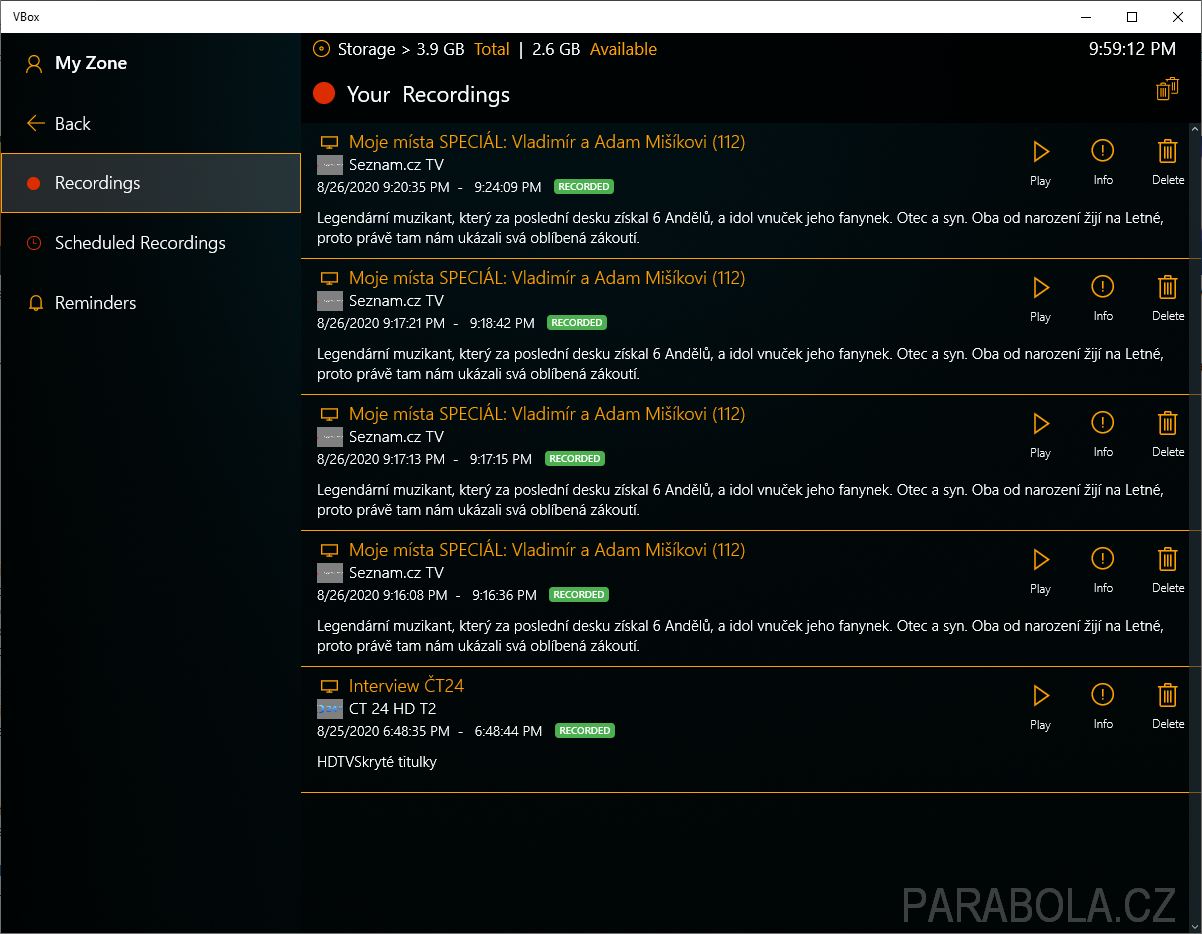Screen dimensions: 1202x934
Task: Click the CT 24 HD T2 channel logo
Action: (330, 709)
